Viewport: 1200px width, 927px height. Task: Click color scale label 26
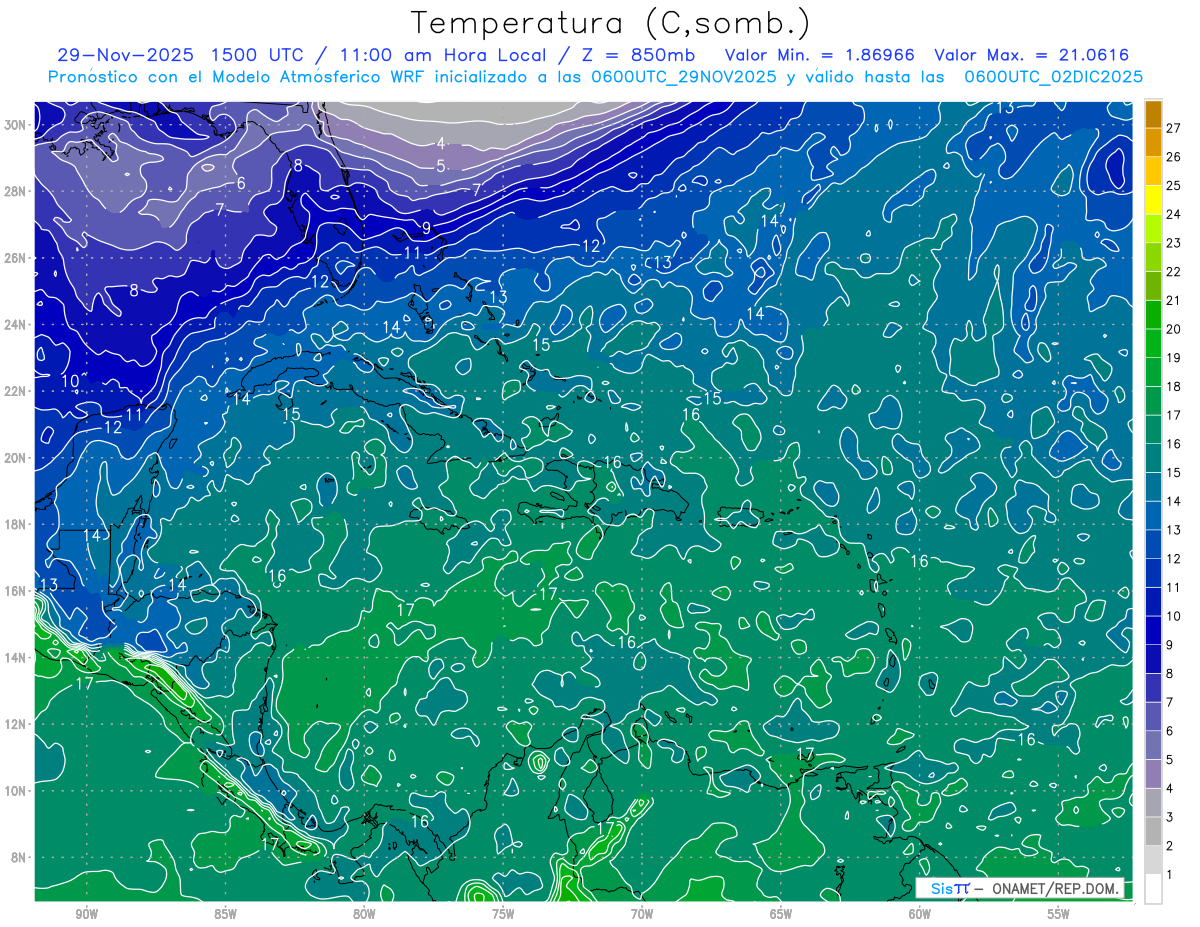1174,156
